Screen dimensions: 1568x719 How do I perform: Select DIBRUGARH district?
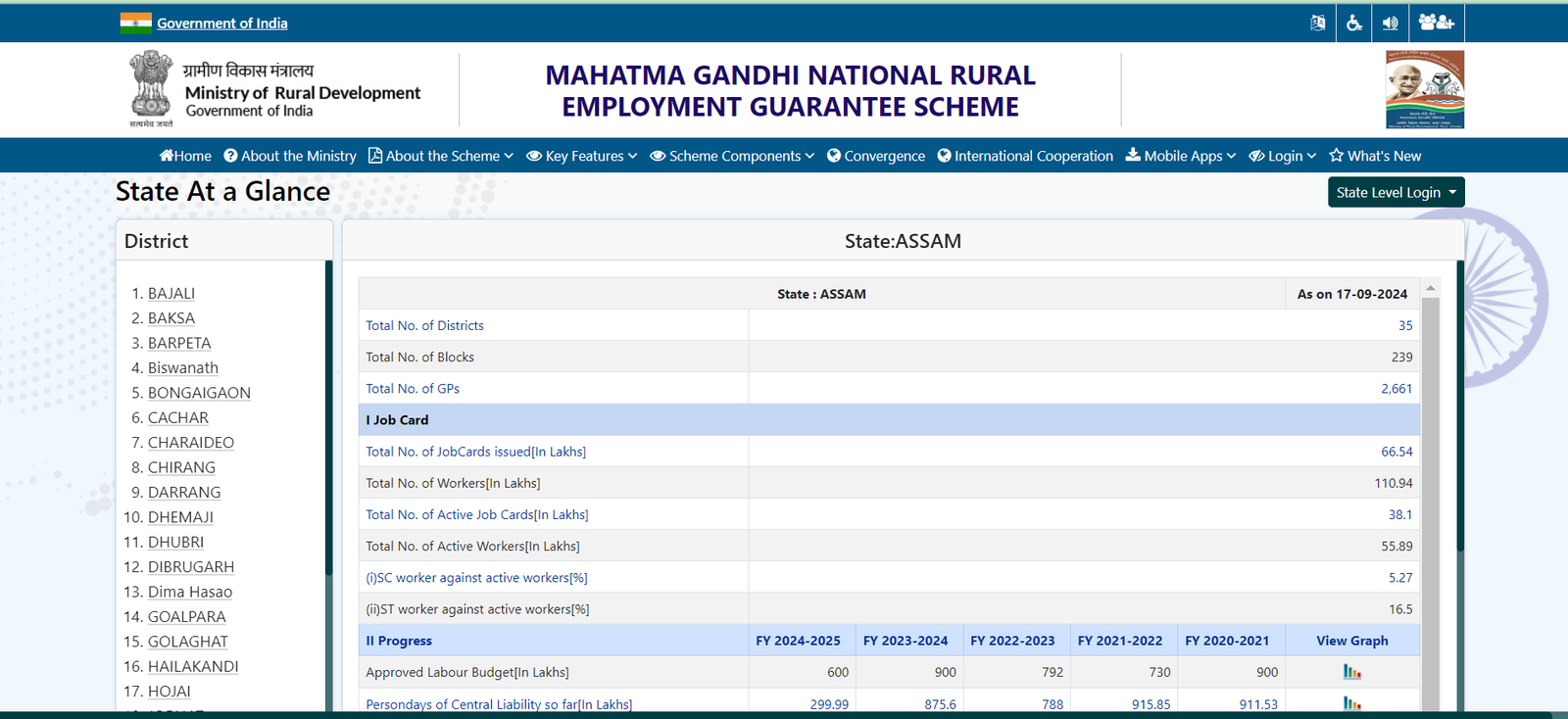coord(191,567)
